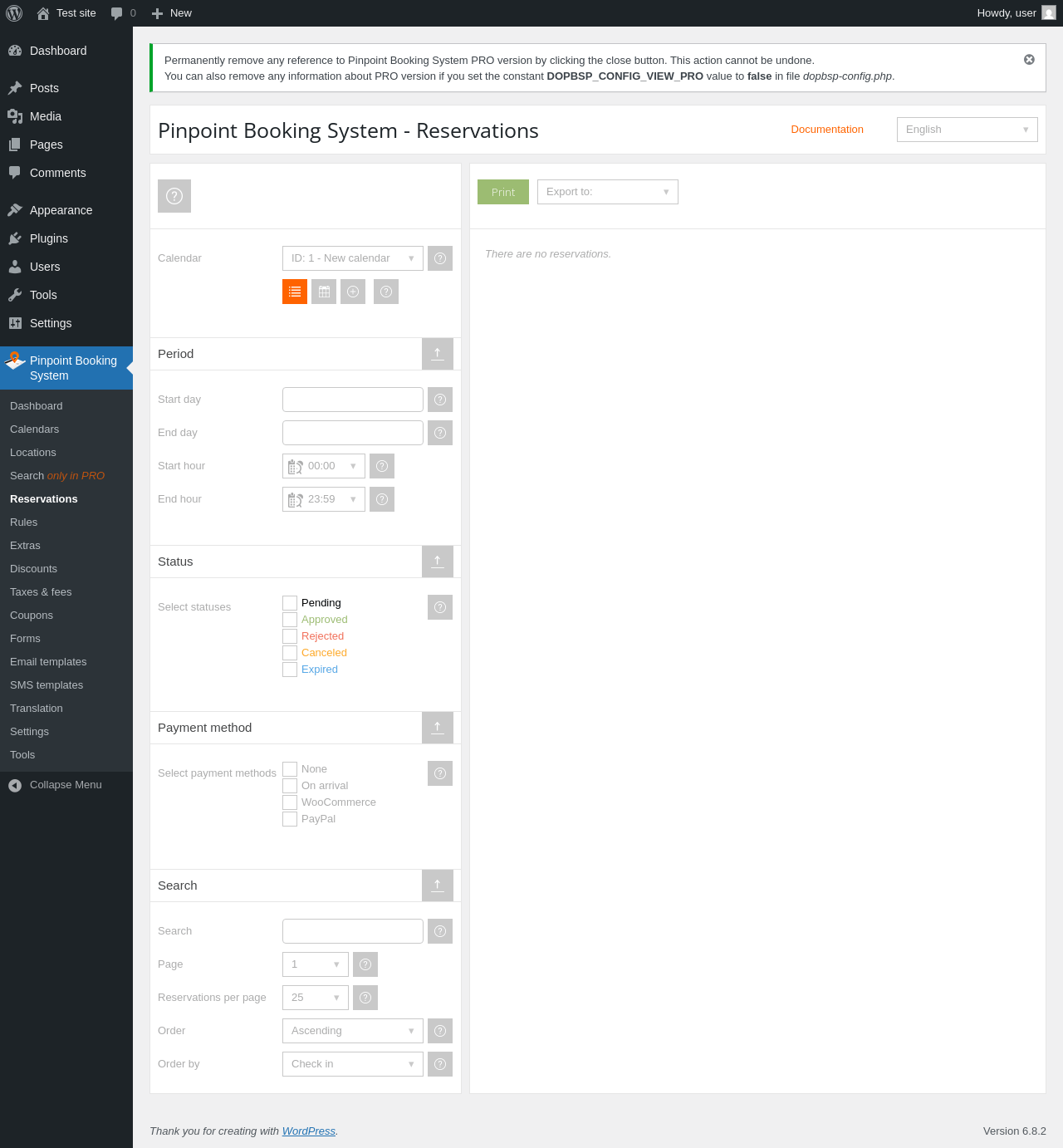This screenshot has height=1148, width=1063.
Task: Switch to reservations calendar view icon
Action: [x=324, y=292]
